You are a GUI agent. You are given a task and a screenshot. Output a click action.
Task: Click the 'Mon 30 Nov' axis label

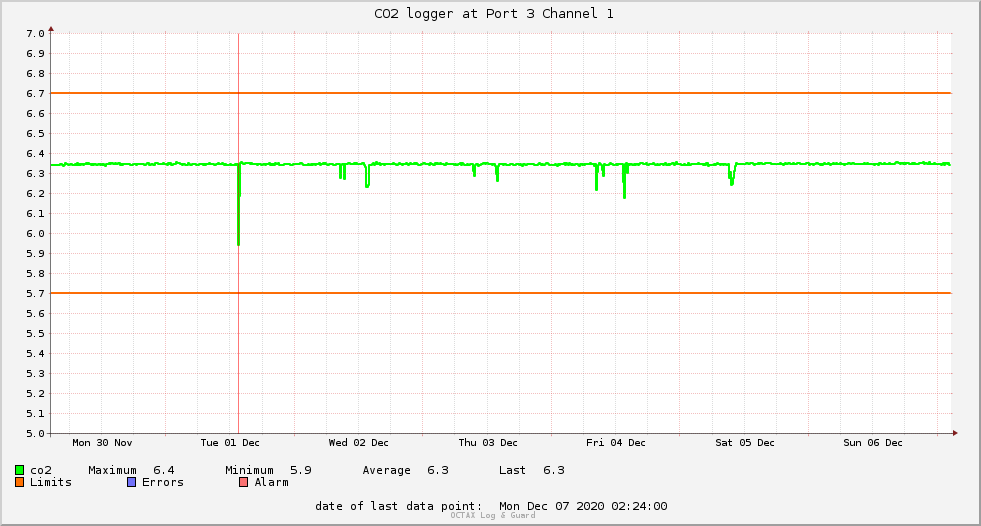[102, 443]
